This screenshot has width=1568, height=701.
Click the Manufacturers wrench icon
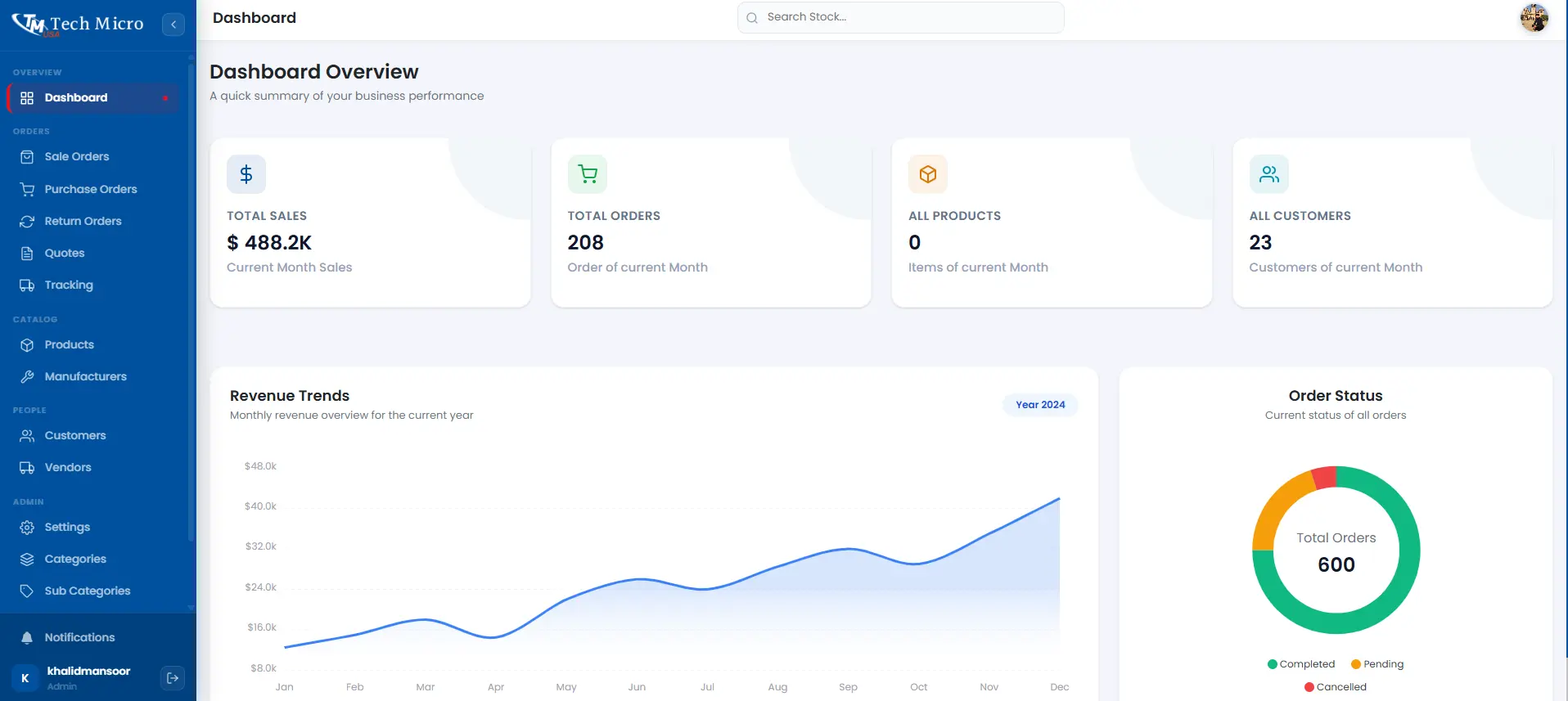(27, 377)
